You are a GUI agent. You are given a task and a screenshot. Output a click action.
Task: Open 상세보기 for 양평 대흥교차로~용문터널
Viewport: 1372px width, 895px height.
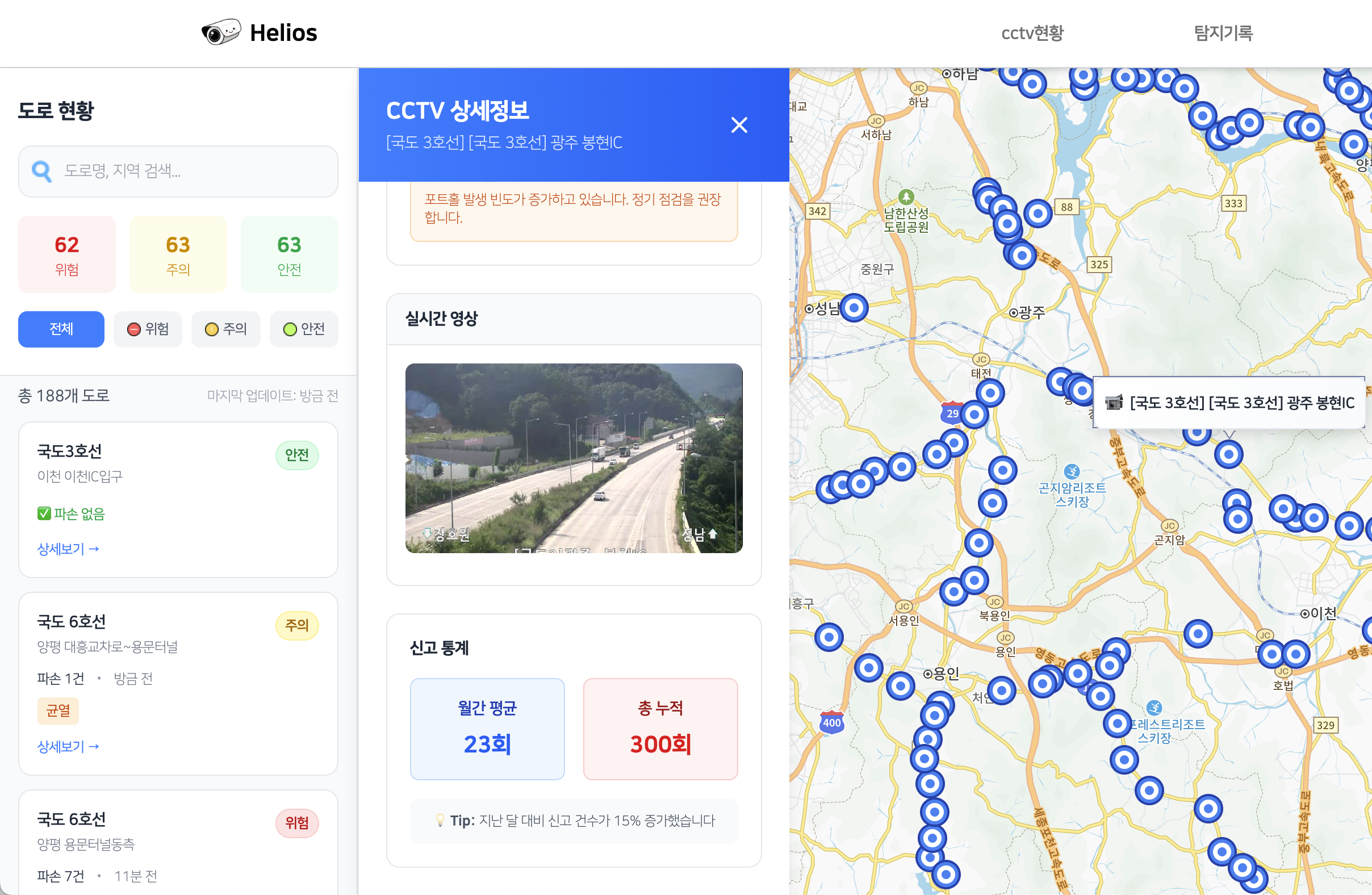[x=68, y=746]
